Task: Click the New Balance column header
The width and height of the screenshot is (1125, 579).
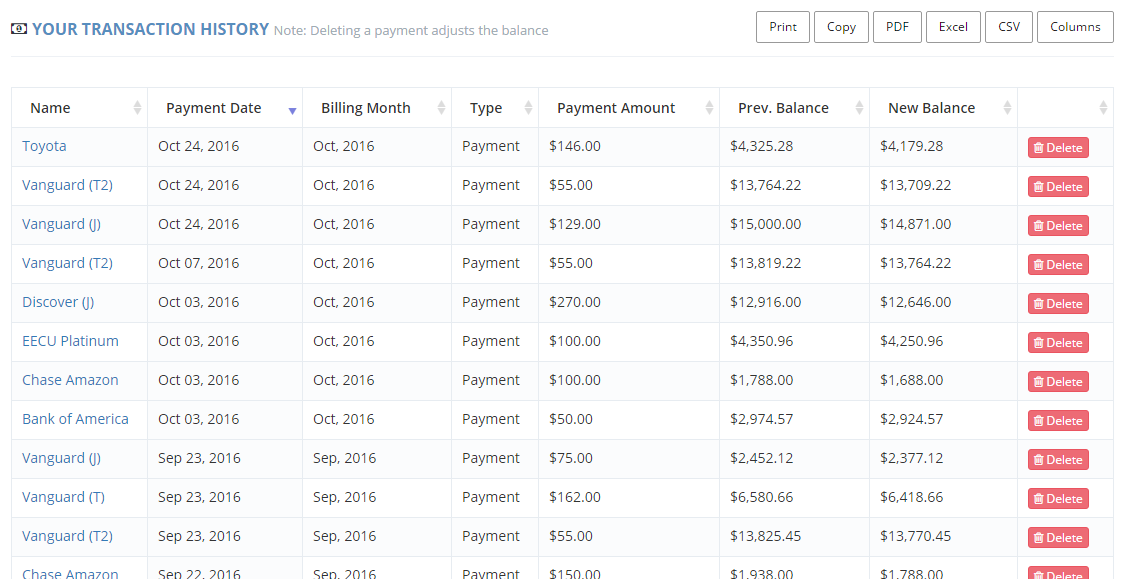Action: click(x=943, y=108)
